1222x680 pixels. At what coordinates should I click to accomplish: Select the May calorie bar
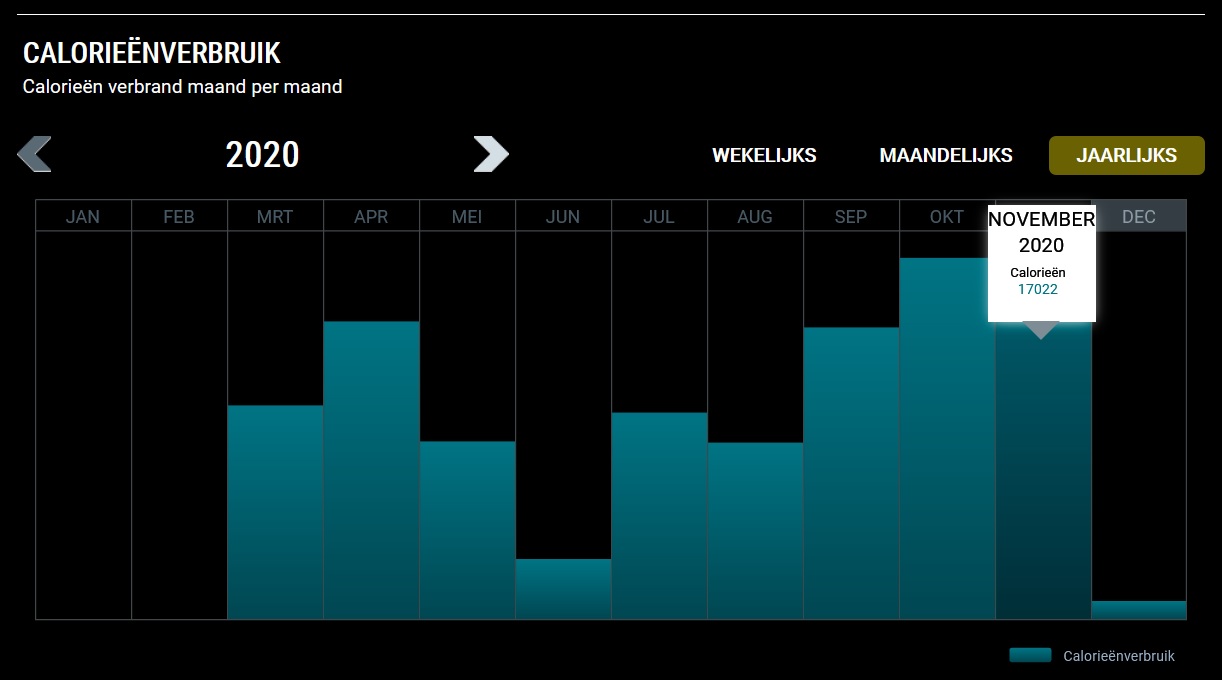tap(467, 530)
